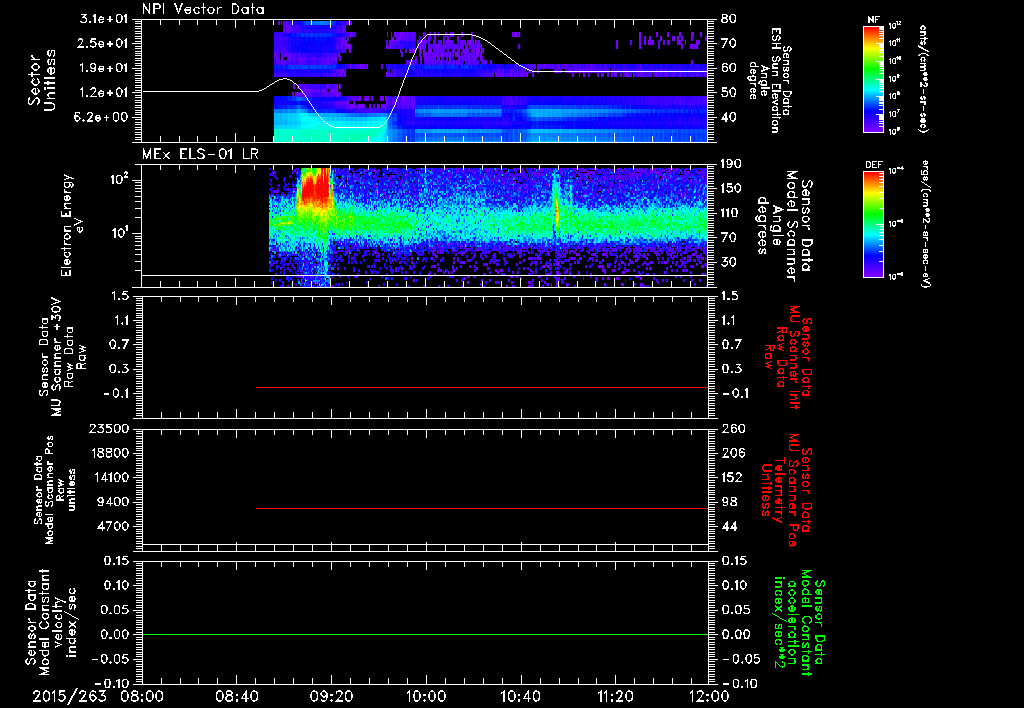Screen dimensions: 1024x708
Task: Click the red line in MU Scanner +30V plot
Action: [x=482, y=387]
